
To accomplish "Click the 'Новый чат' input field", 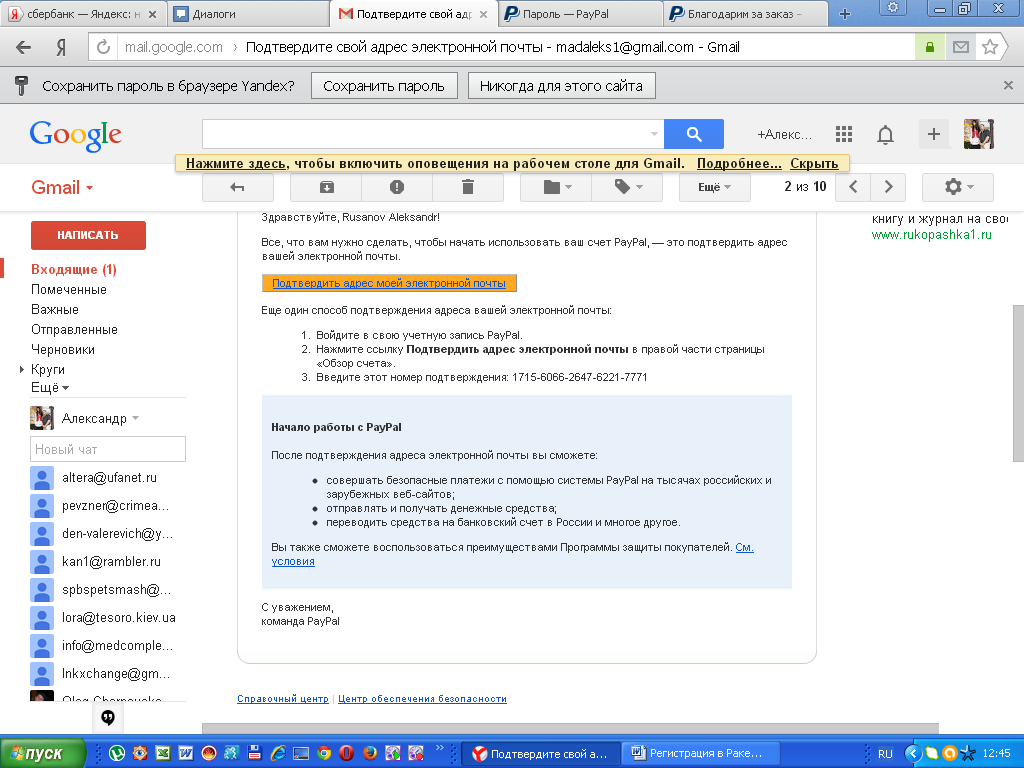I will (108, 449).
